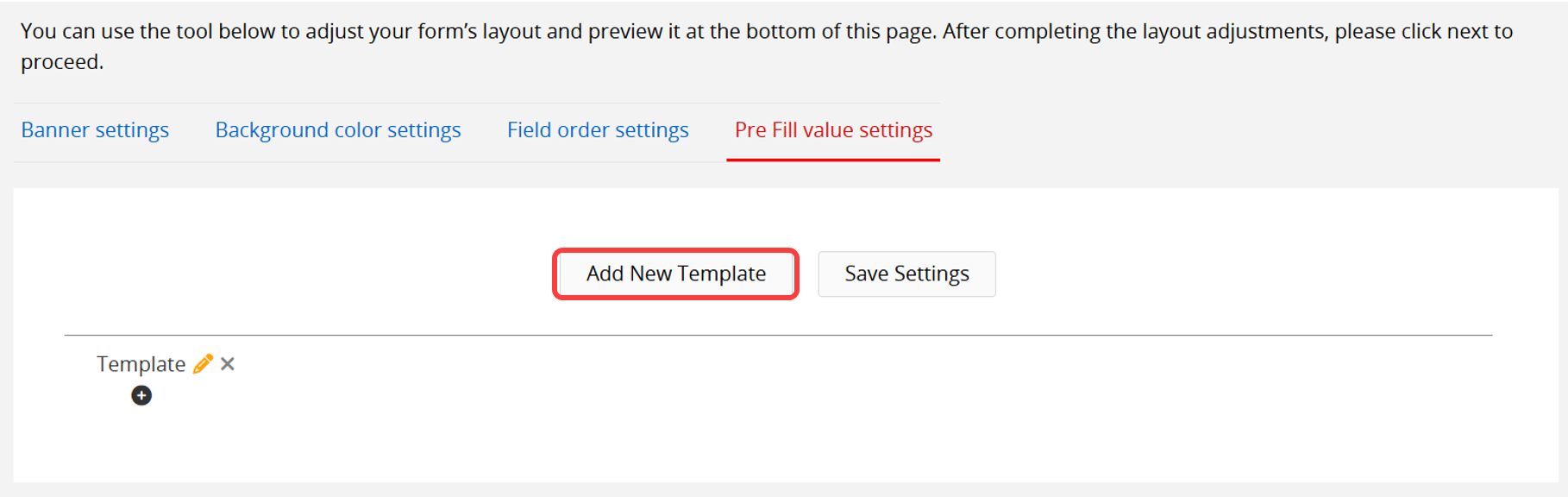The width and height of the screenshot is (1568, 497).
Task: Open background color options tab
Action: (x=338, y=130)
